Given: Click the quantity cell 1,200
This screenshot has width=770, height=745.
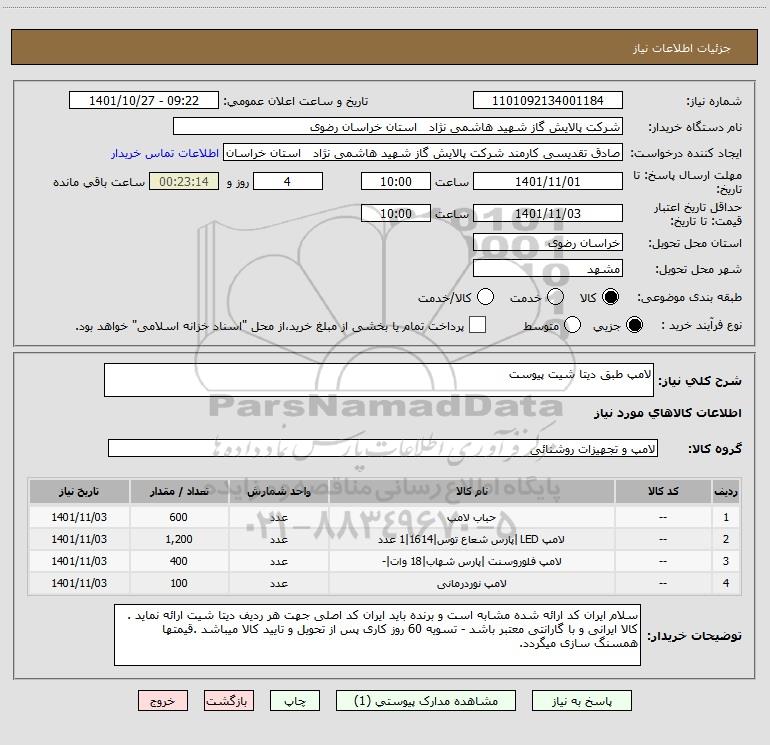Looking at the screenshot, I should coord(179,539).
